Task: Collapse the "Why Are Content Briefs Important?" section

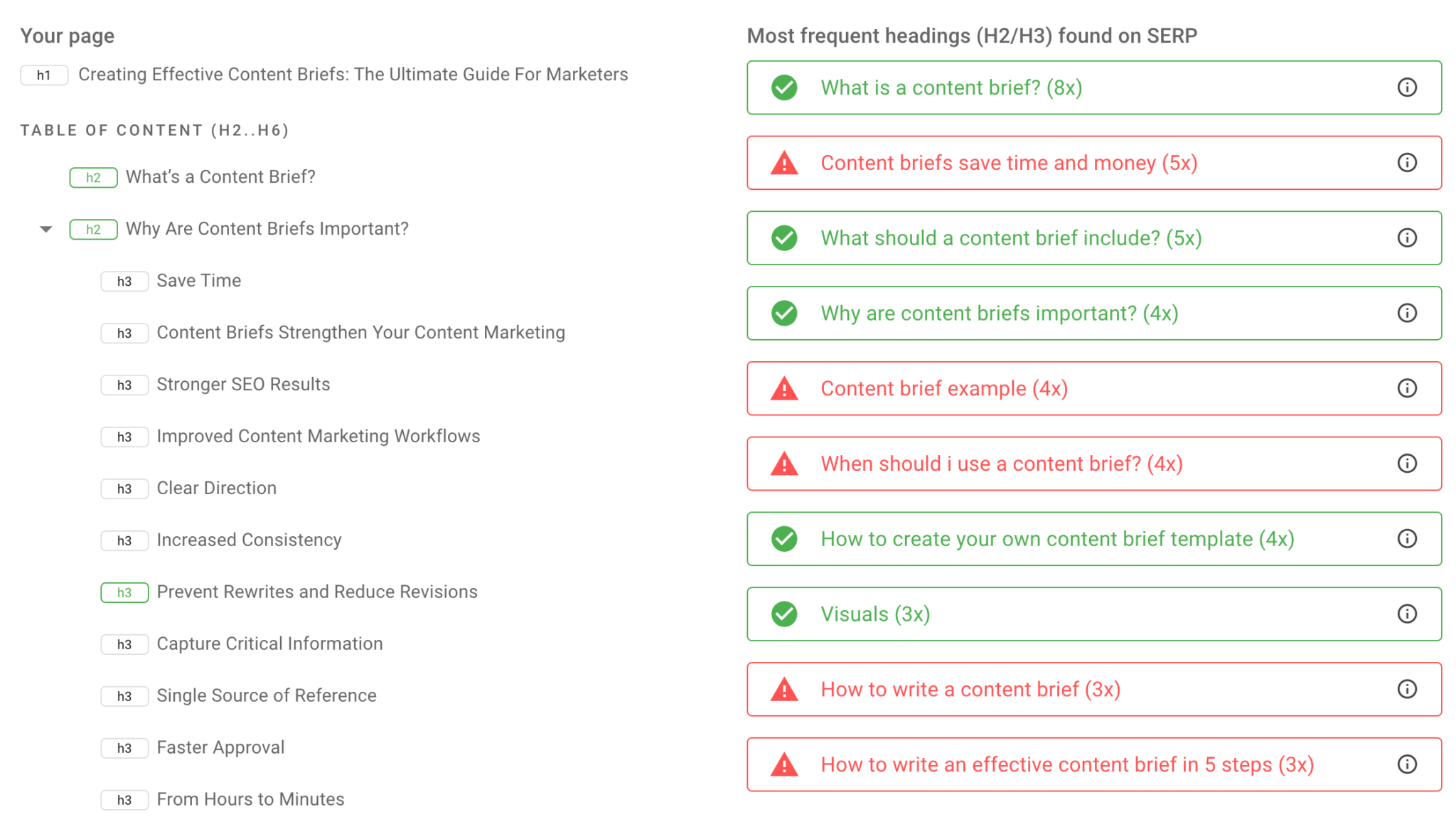Action: [45, 229]
